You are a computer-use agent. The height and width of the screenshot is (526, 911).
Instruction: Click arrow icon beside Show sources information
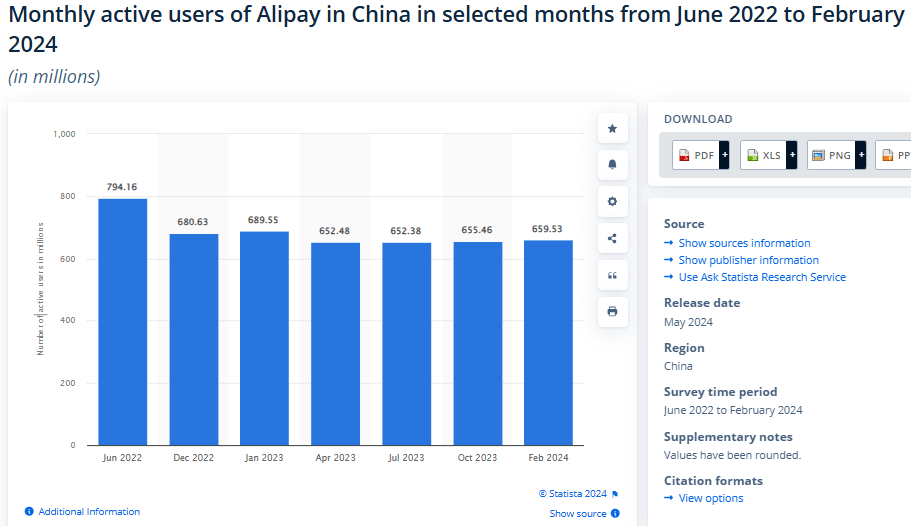[669, 243]
